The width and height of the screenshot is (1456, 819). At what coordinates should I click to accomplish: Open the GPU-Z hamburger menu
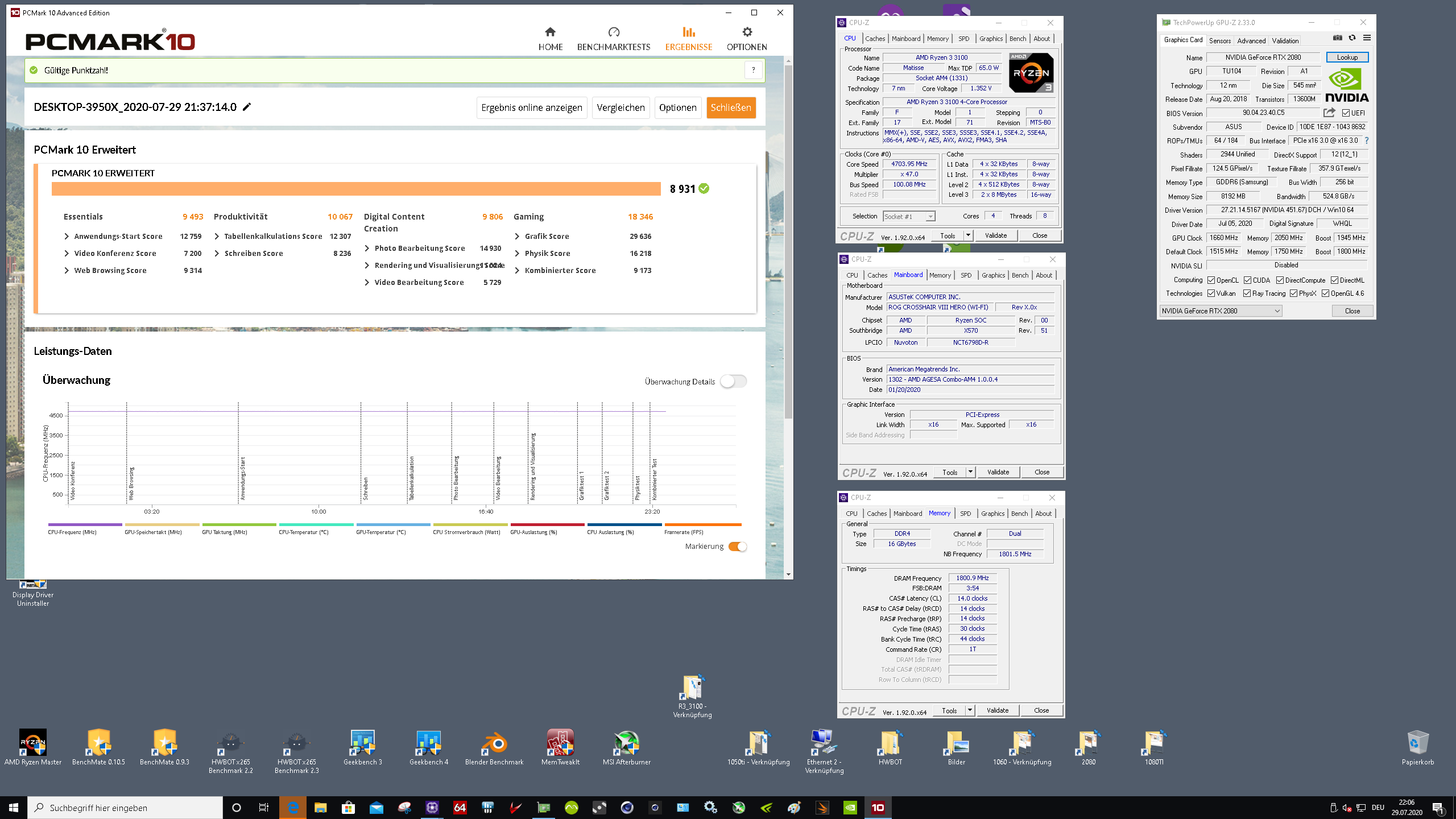[x=1367, y=38]
